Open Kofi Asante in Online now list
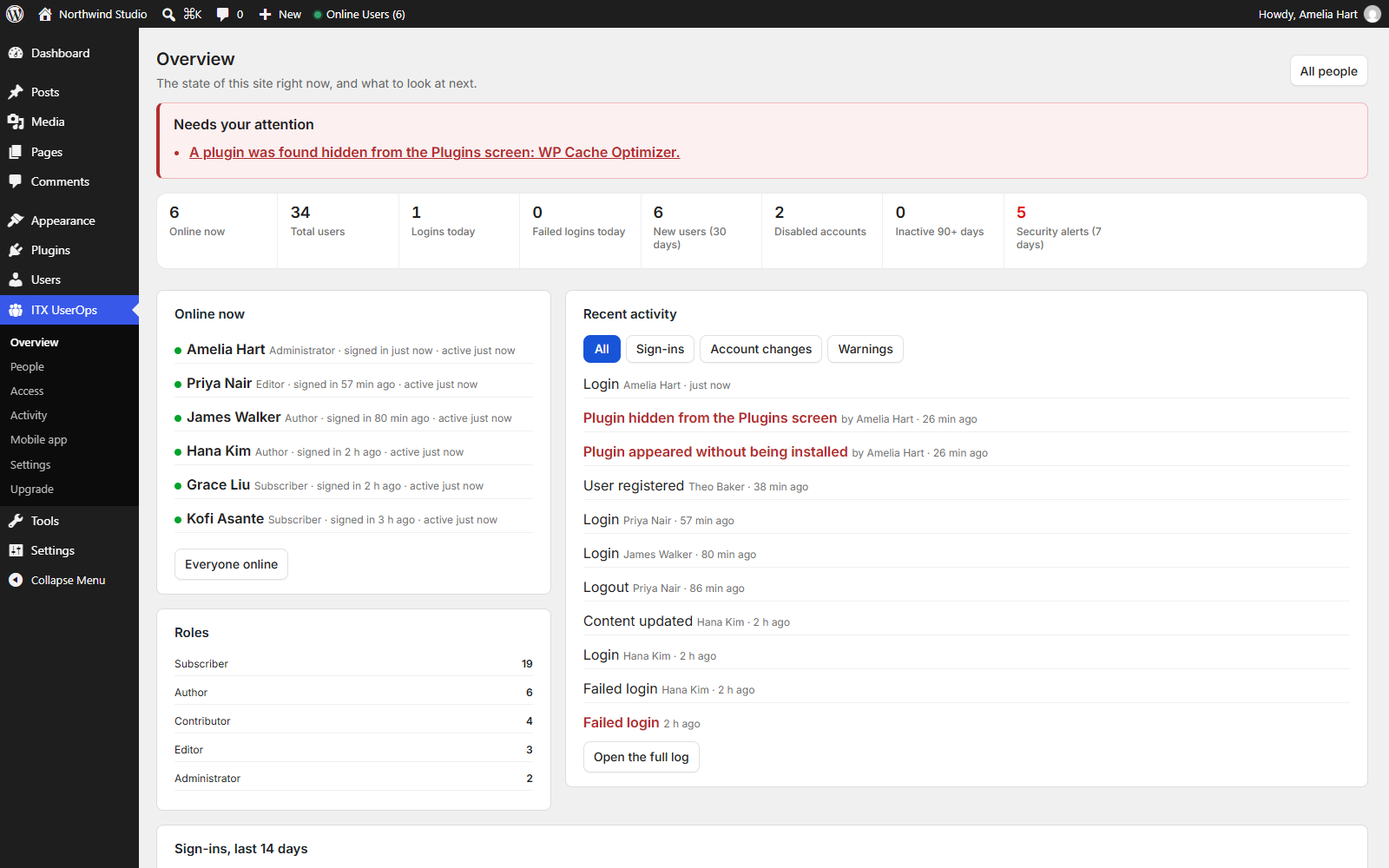Viewport: 1389px width, 868px height. [x=225, y=519]
